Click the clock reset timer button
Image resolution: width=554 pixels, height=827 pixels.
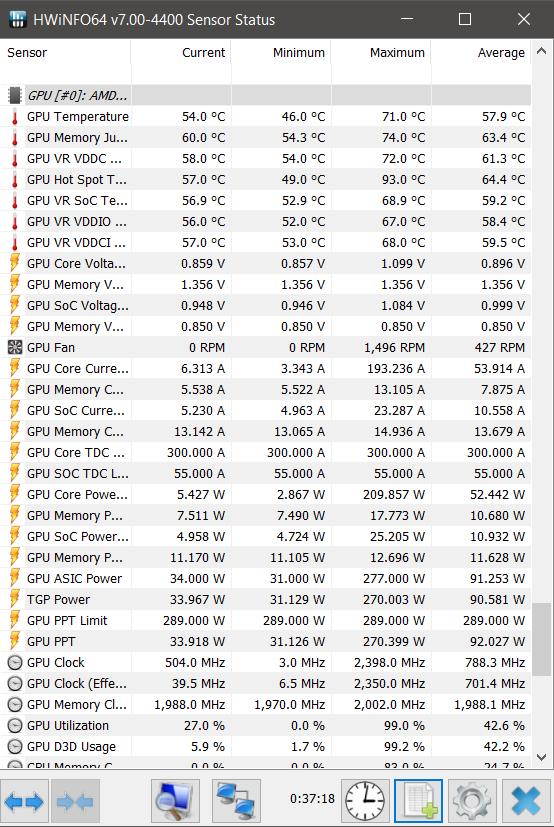pyautogui.click(x=365, y=802)
